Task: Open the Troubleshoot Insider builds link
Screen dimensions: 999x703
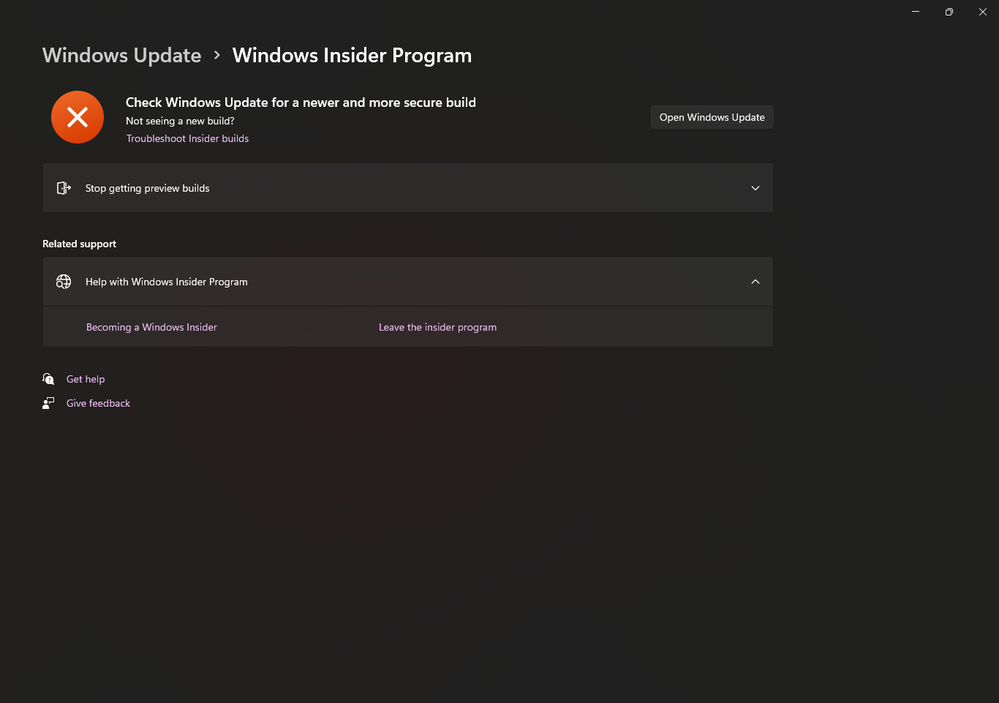Action: point(187,138)
